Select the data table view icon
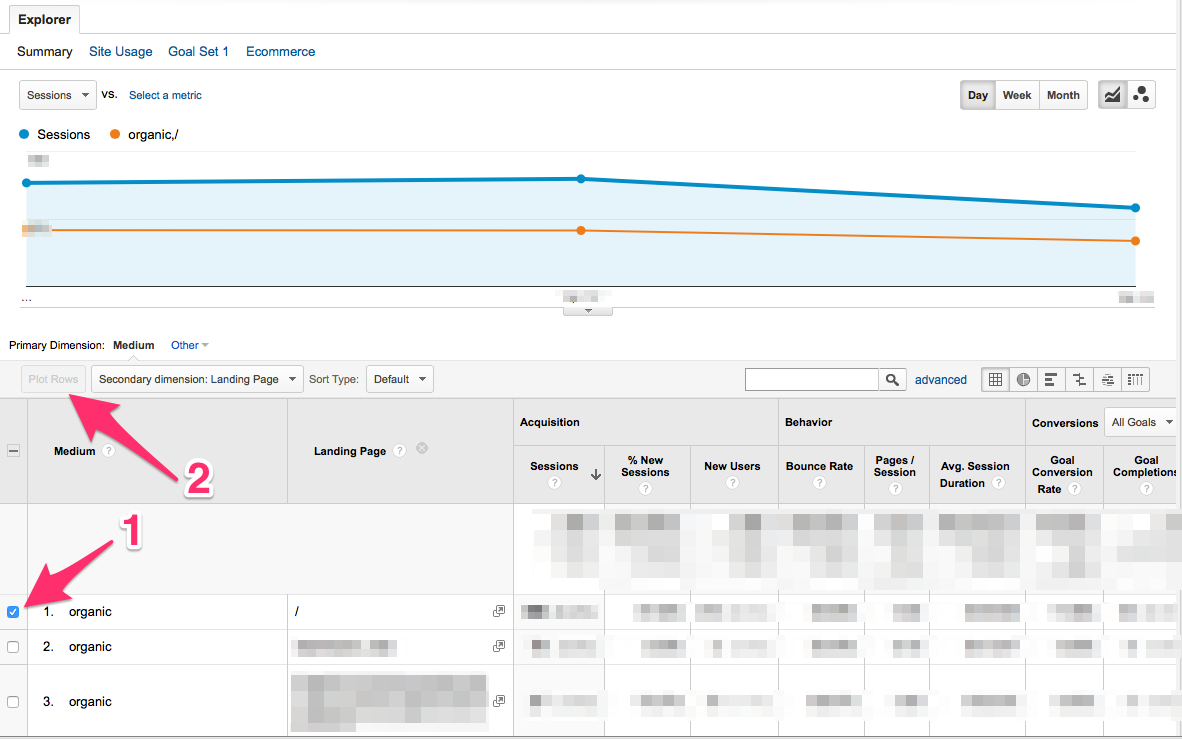 point(995,379)
